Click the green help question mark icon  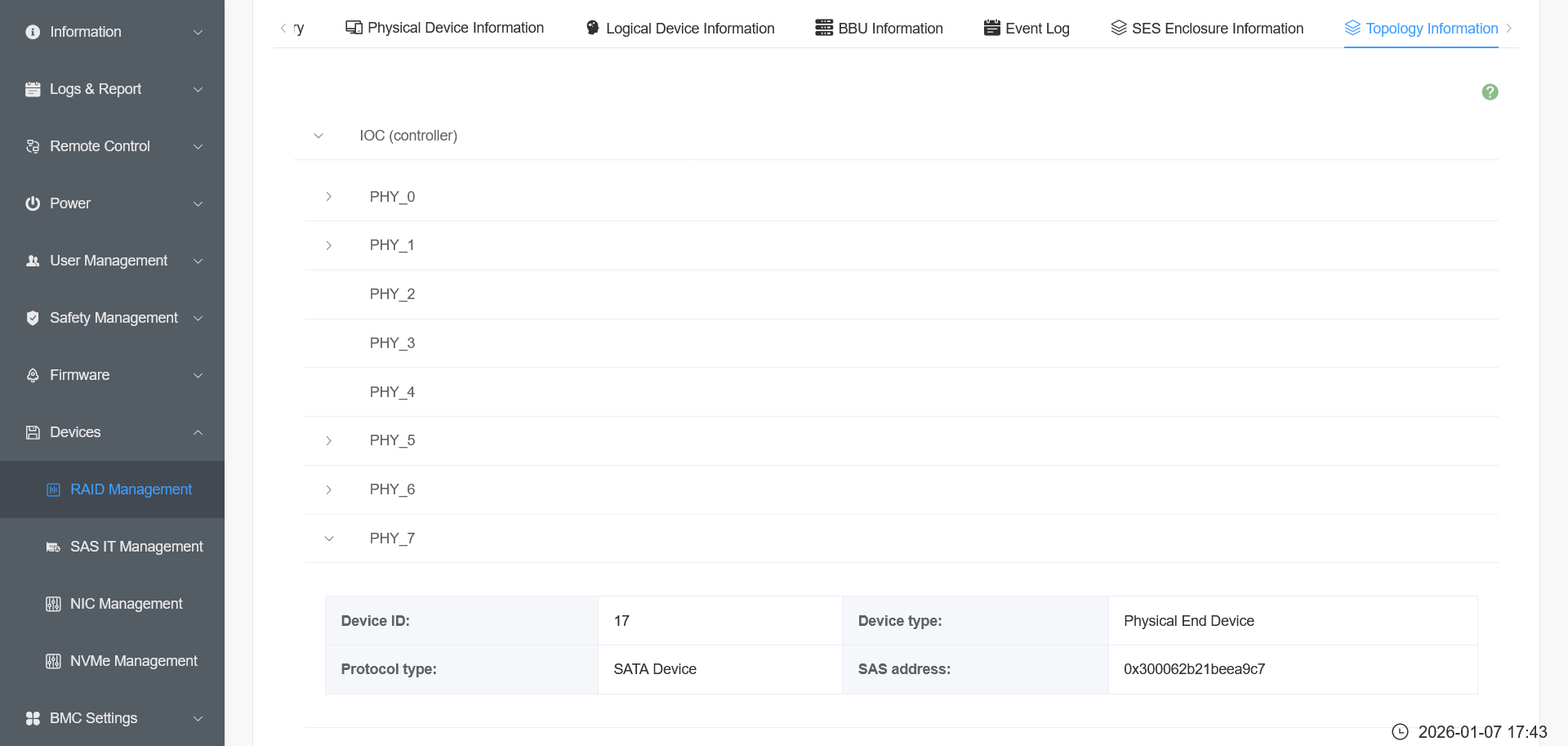[x=1490, y=92]
